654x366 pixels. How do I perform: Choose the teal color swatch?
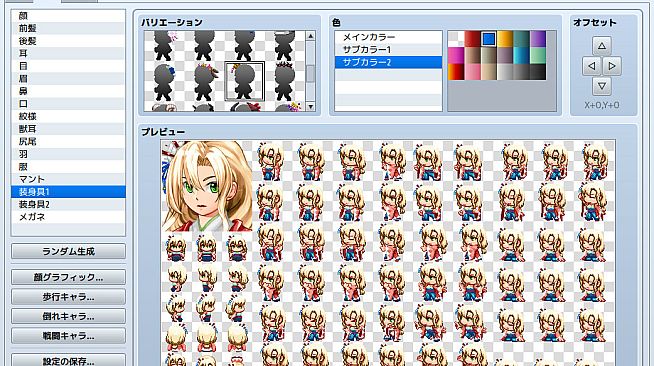pyautogui.click(x=521, y=39)
